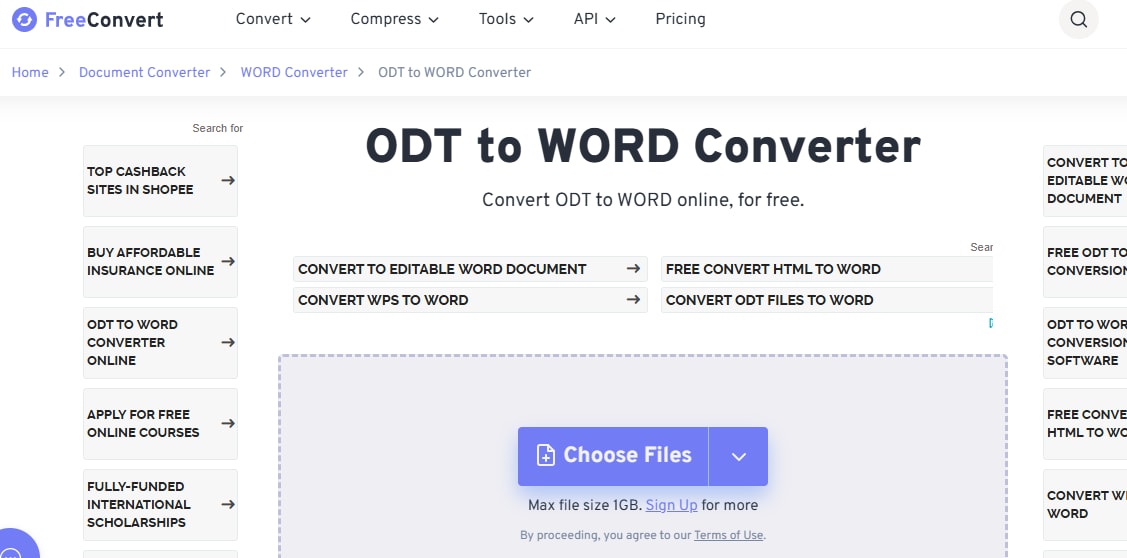1127x558 pixels.
Task: Click the FreeConvert brand name text
Action: tap(104, 19)
